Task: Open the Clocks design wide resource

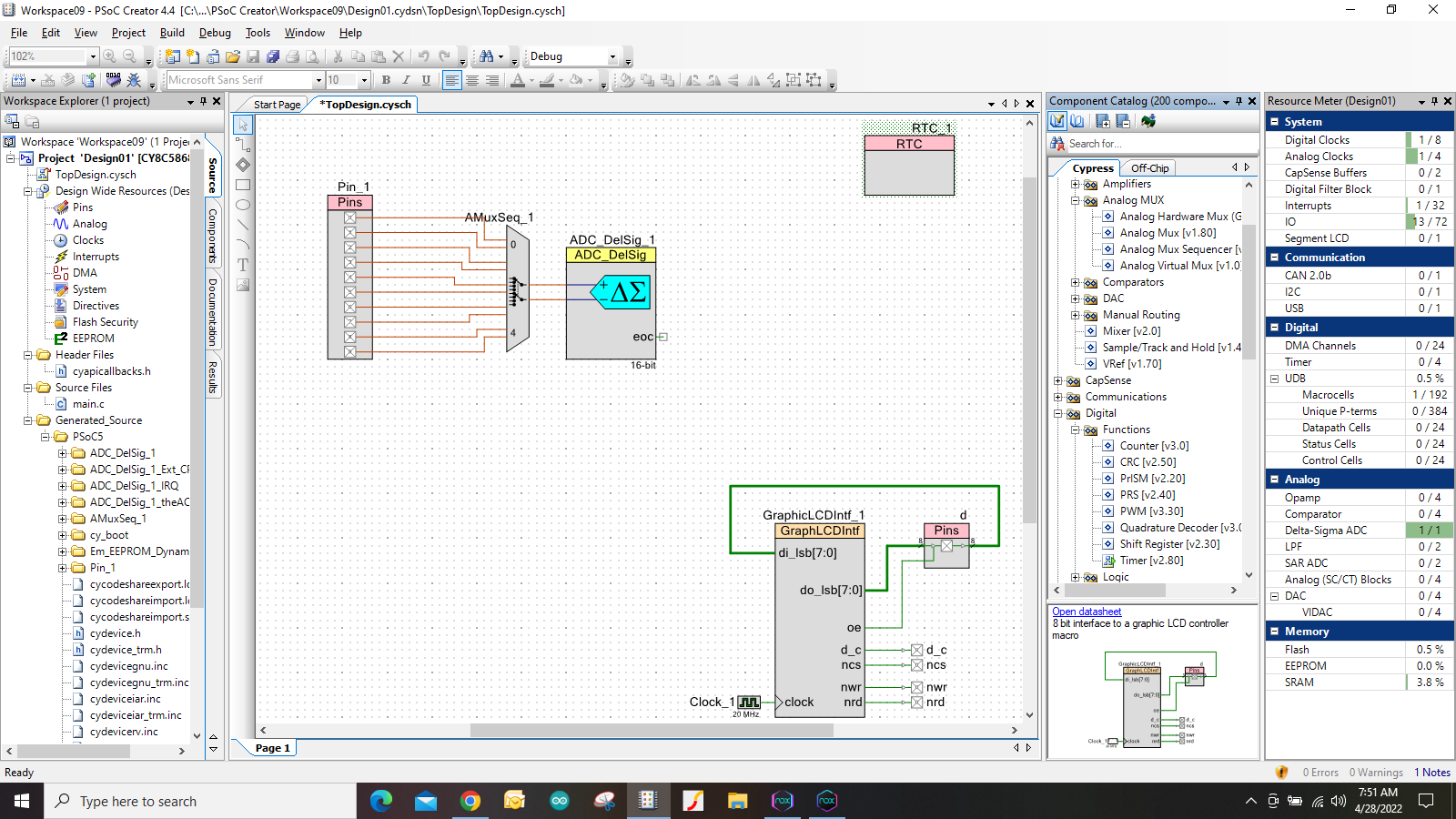Action: click(87, 240)
